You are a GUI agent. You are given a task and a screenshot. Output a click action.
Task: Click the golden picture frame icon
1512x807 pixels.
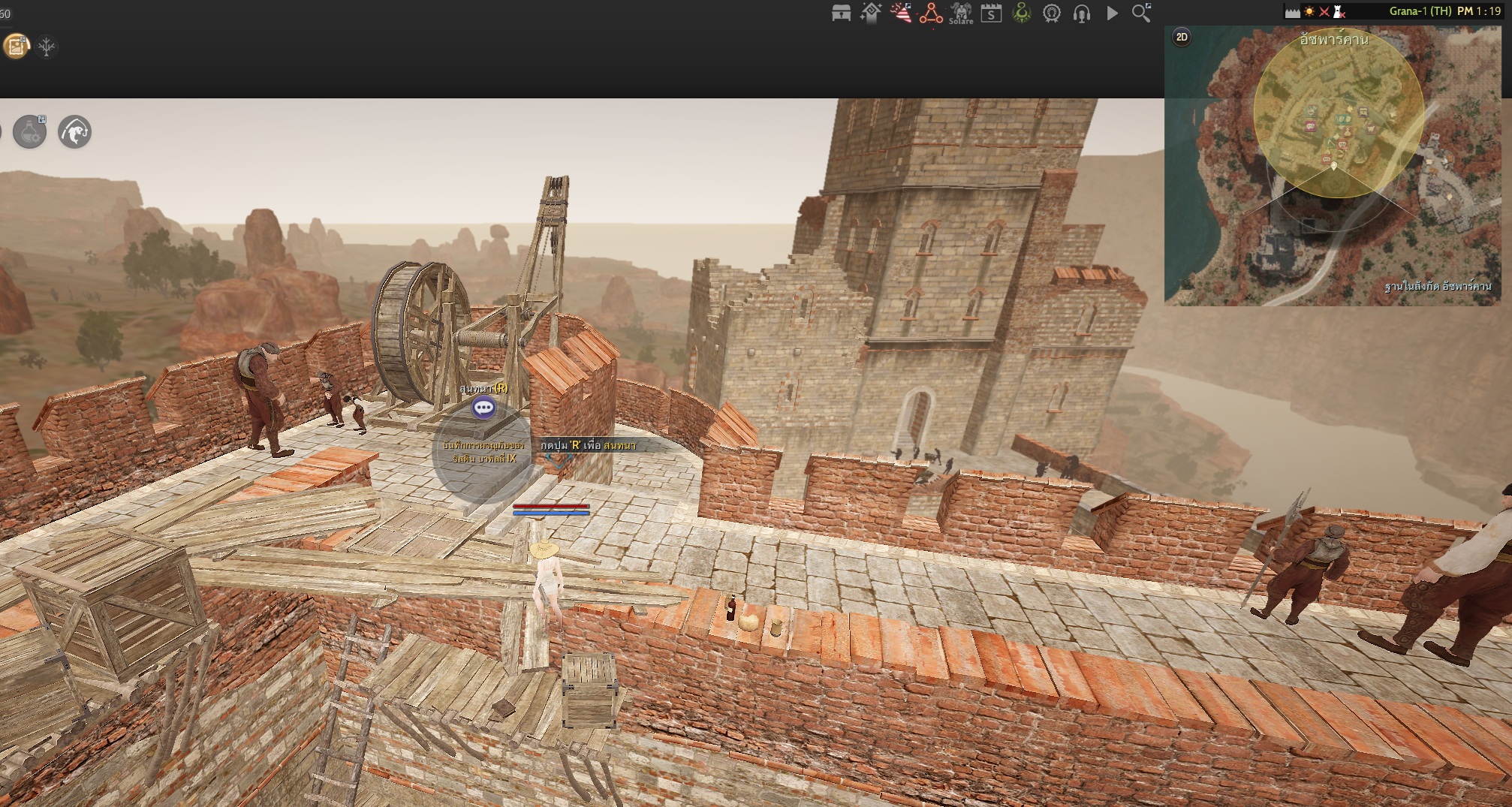tap(16, 47)
